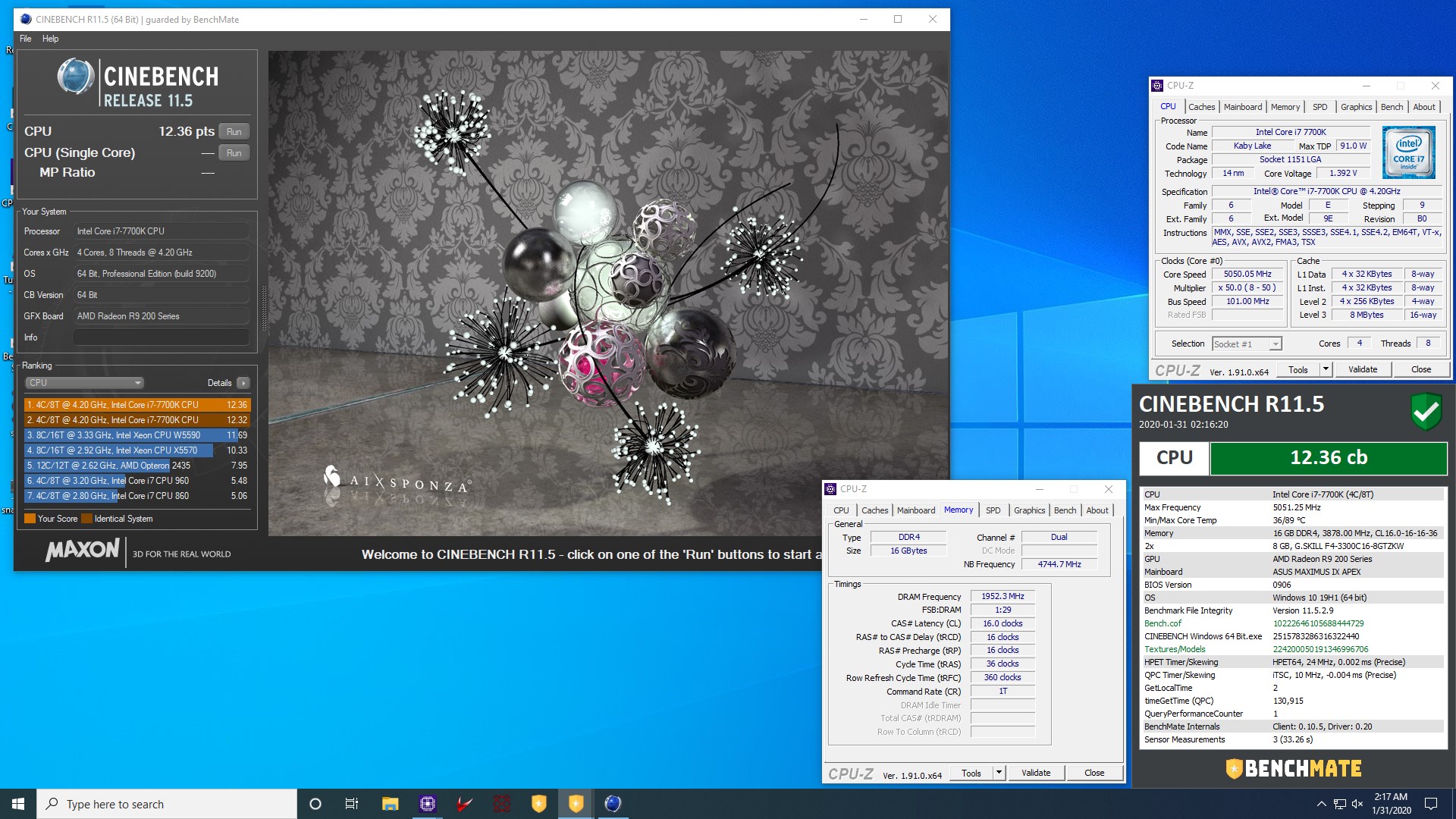Open the active BenchMate shield taskbar icon
Viewport: 1456px width, 819px height.
[576, 804]
